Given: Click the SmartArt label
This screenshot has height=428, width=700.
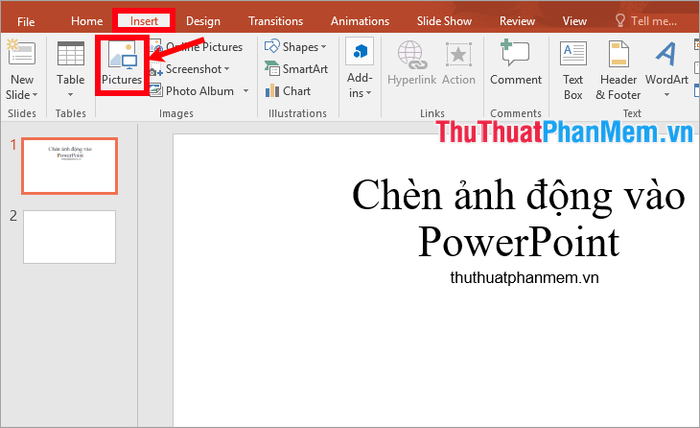Looking at the screenshot, I should 305,69.
